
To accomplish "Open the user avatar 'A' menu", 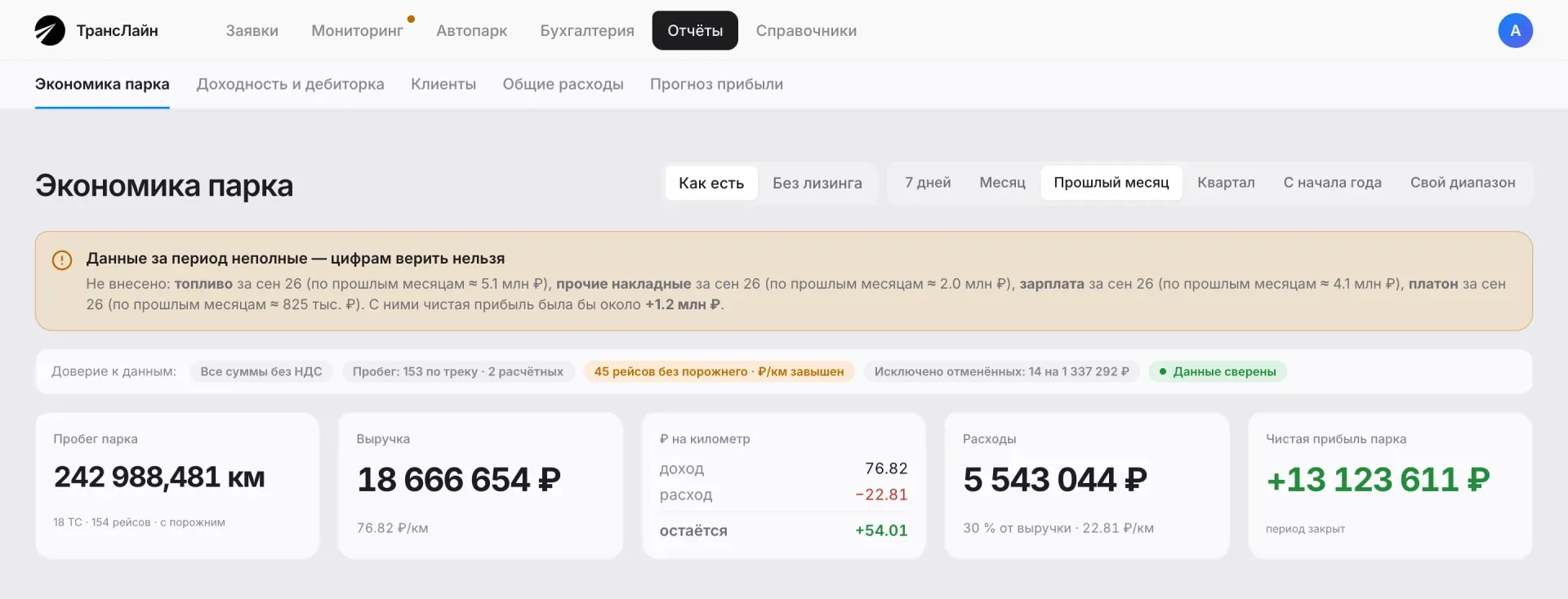I will 1515,30.
